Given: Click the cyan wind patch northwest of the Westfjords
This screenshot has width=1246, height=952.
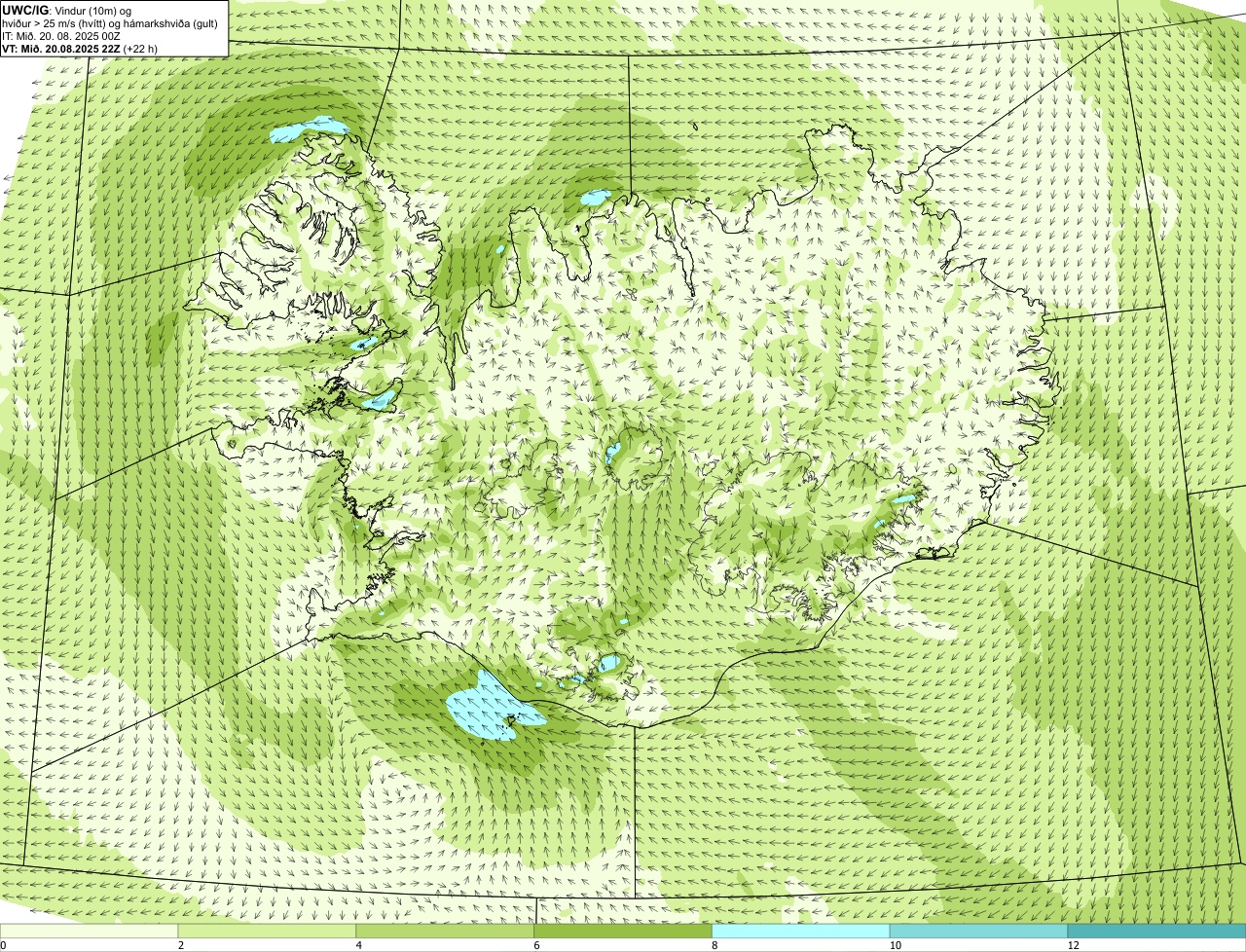Looking at the screenshot, I should tap(309, 128).
